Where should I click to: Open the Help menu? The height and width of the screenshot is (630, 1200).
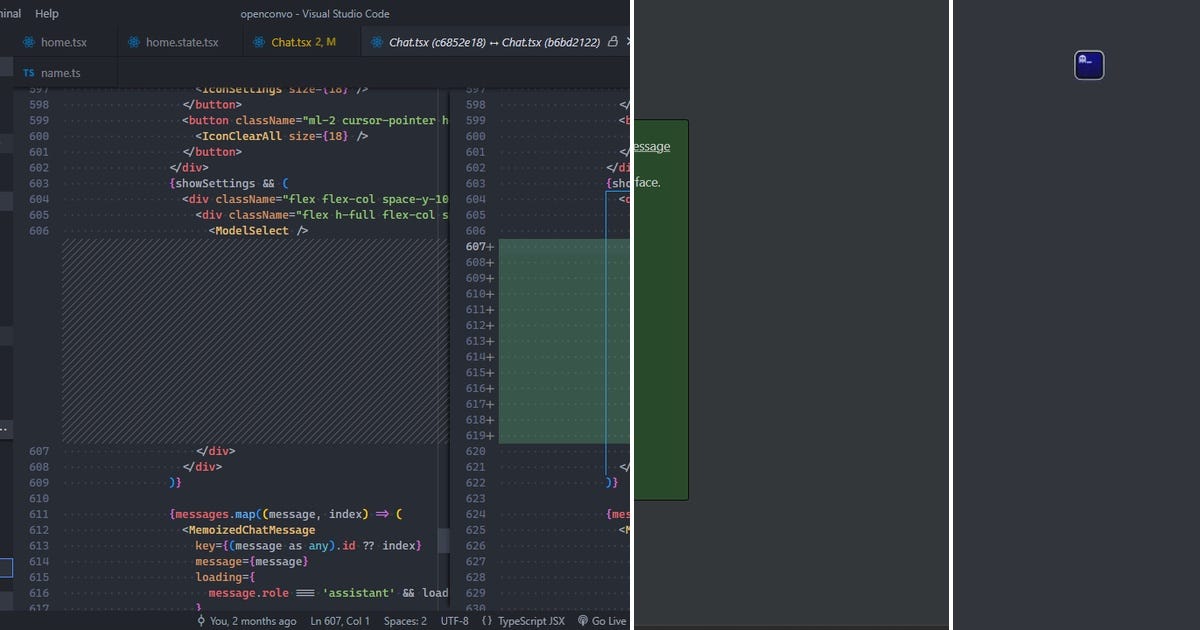coord(46,13)
